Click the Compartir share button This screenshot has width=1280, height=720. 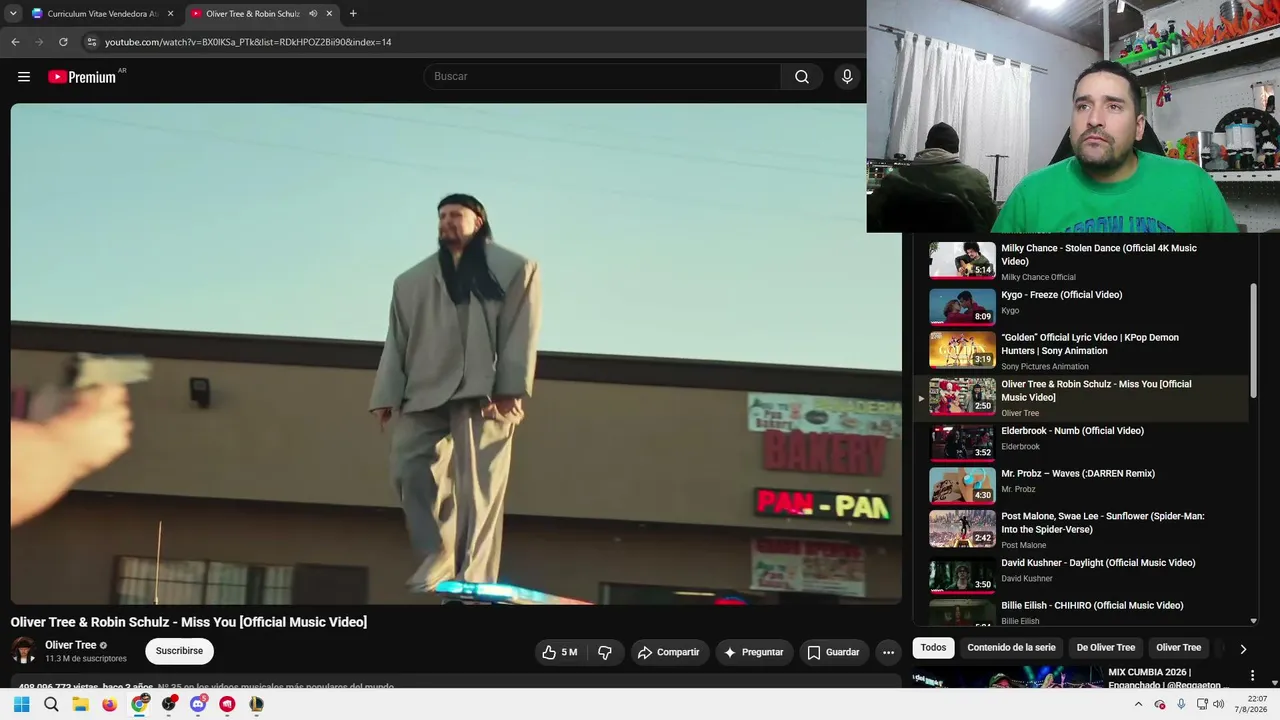point(669,652)
